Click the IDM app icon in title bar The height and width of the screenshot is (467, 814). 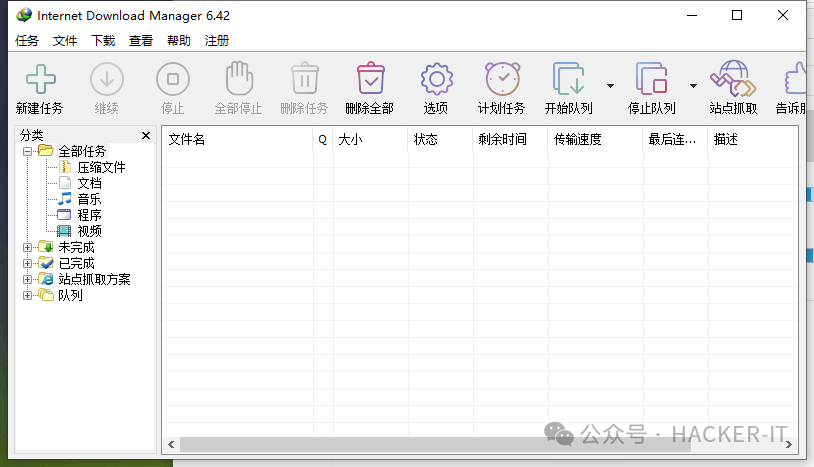tap(23, 15)
